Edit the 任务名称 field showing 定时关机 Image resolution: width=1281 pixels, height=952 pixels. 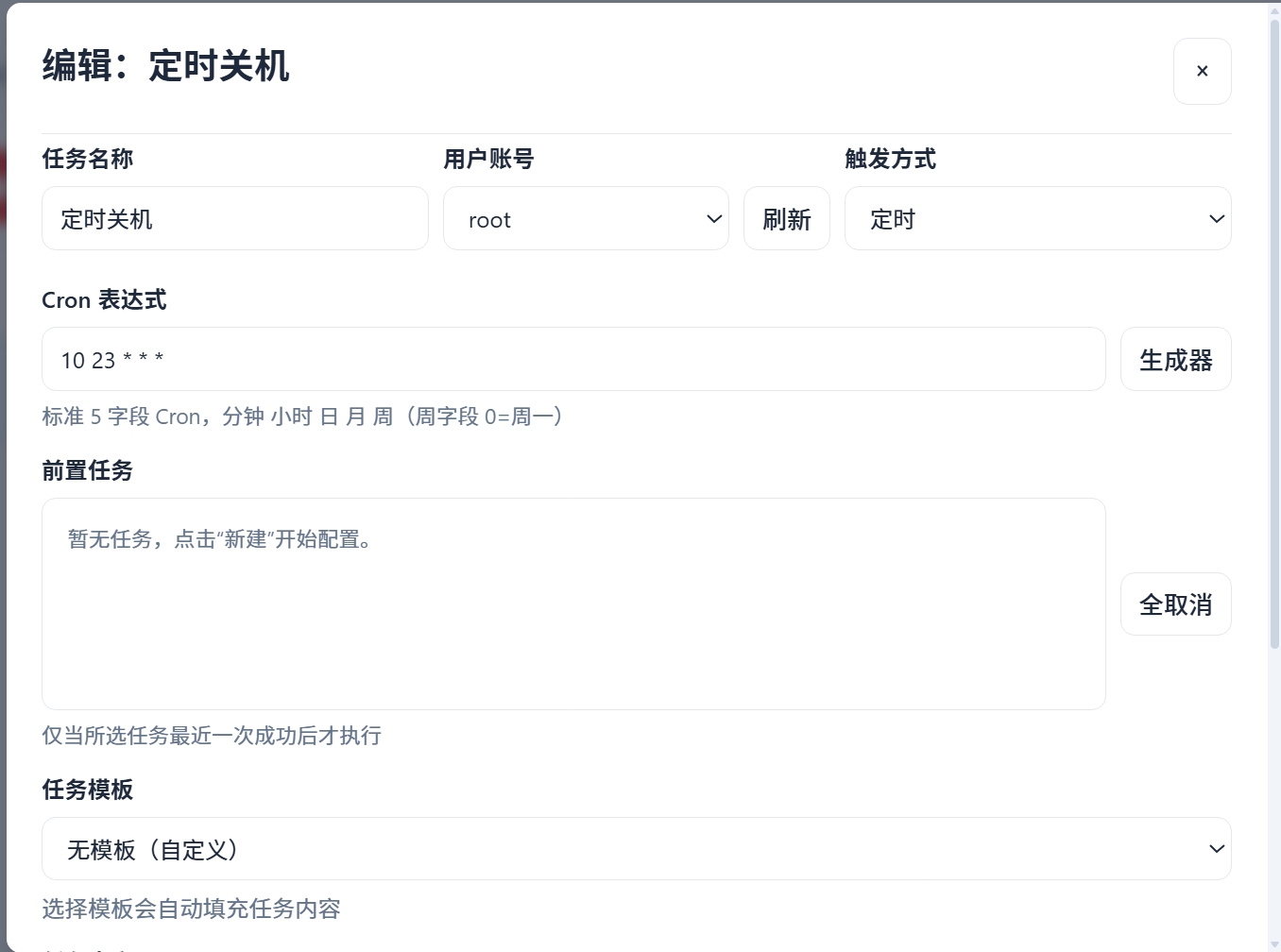[x=234, y=218]
